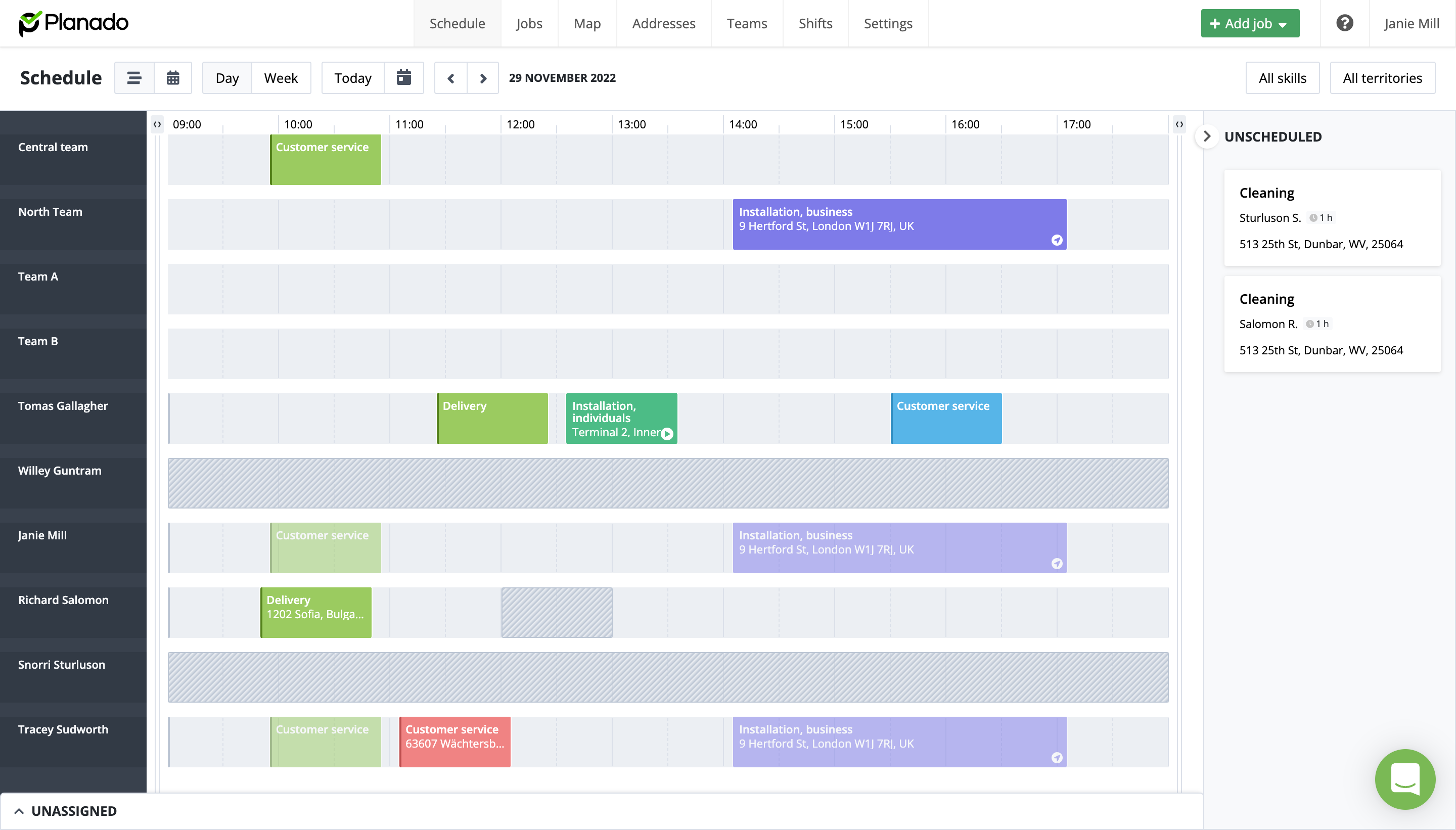Click en-route icon on North Team installation job
The image size is (1456, 830).
click(1057, 240)
